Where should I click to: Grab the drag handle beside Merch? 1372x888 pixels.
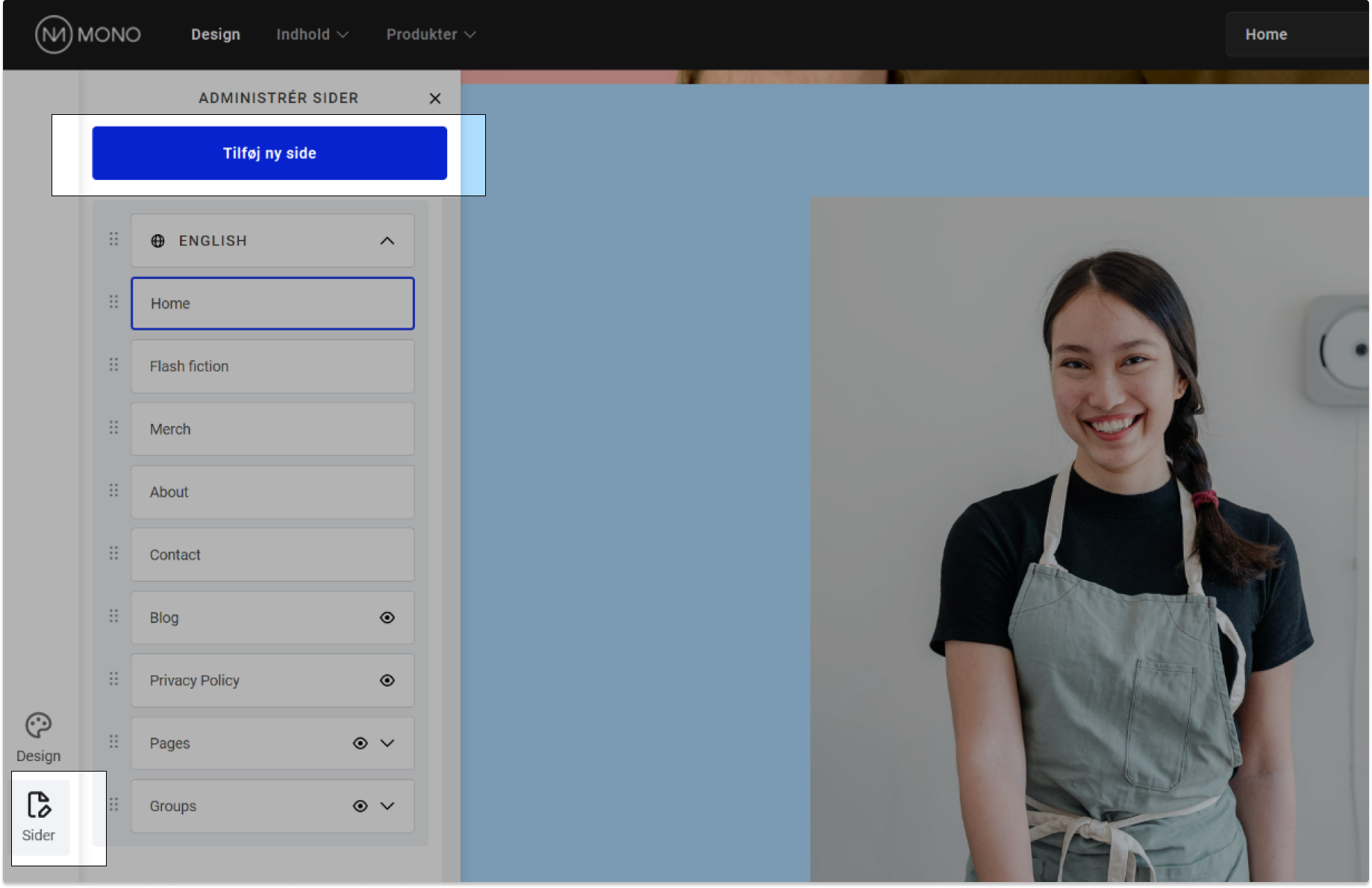coord(113,428)
